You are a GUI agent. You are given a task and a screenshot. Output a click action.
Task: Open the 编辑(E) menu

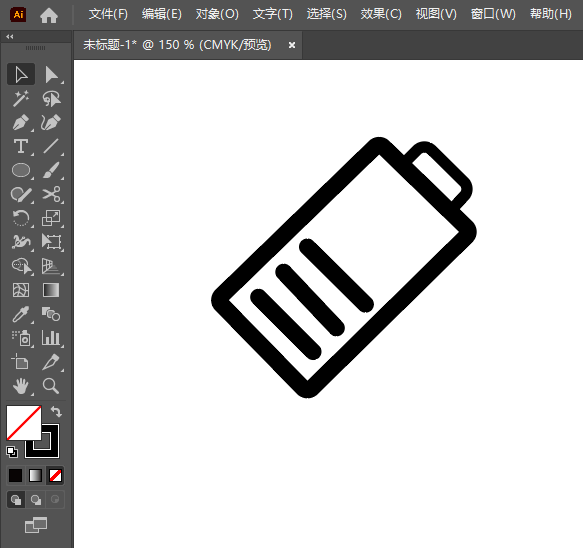point(162,14)
